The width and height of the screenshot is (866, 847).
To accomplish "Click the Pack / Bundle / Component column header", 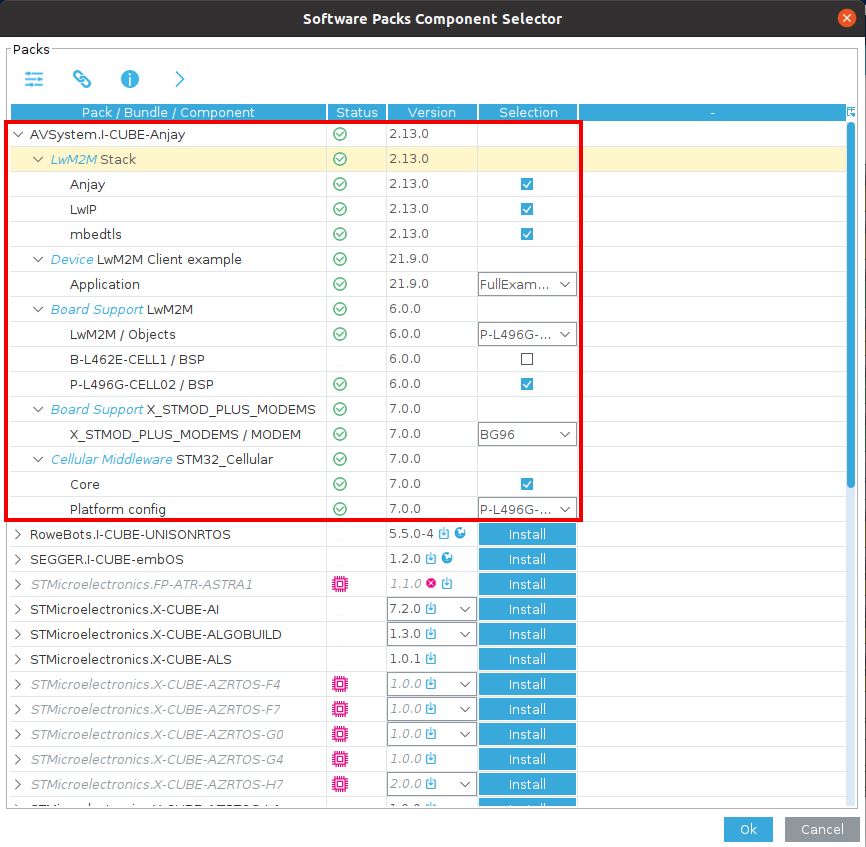I will pyautogui.click(x=168, y=112).
